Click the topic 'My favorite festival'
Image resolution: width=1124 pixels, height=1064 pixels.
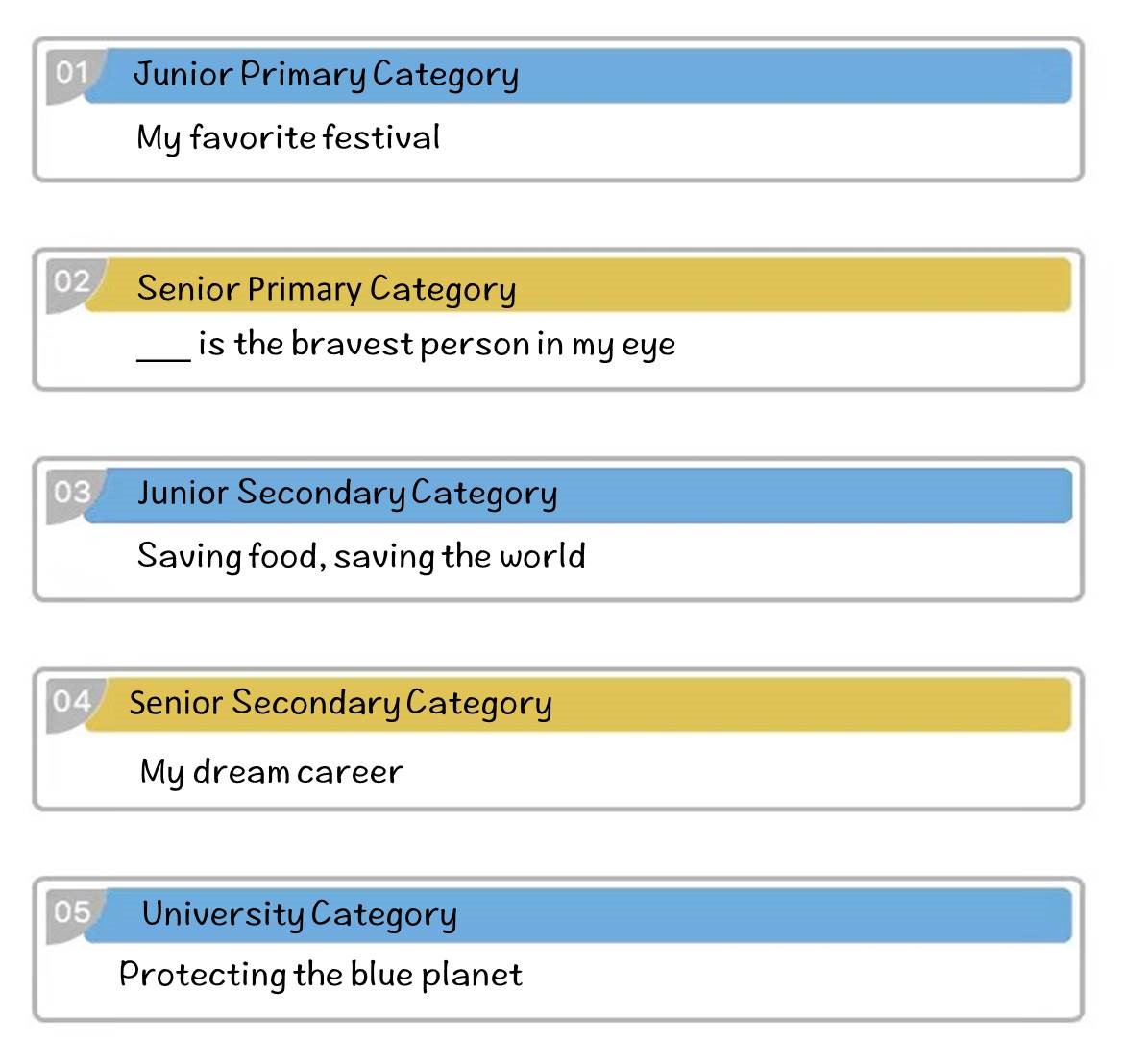click(288, 137)
